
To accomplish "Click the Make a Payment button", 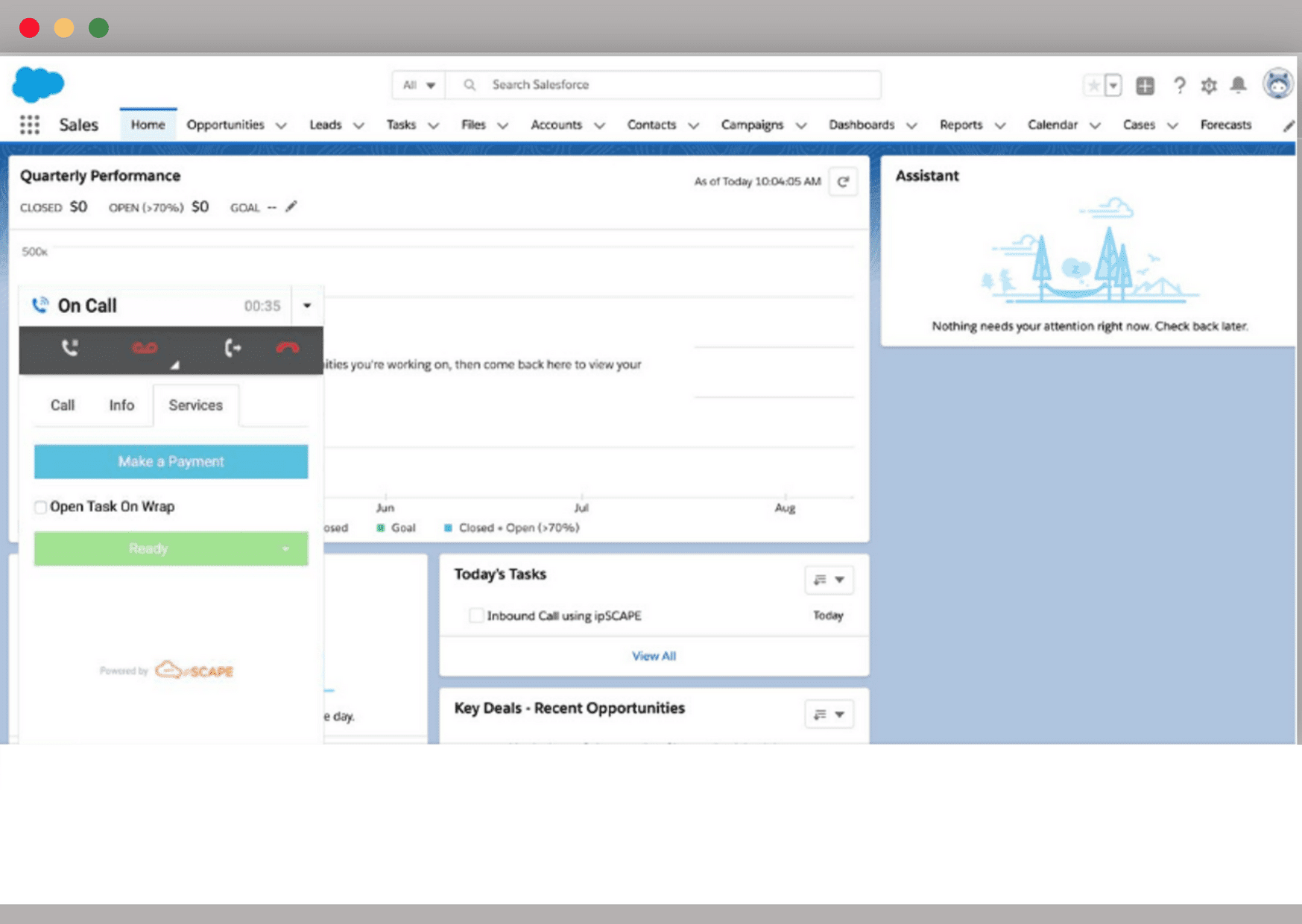I will (x=171, y=462).
